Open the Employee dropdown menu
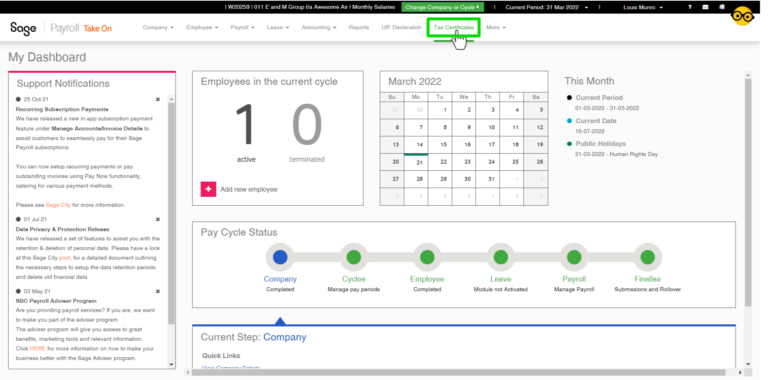 tap(202, 27)
